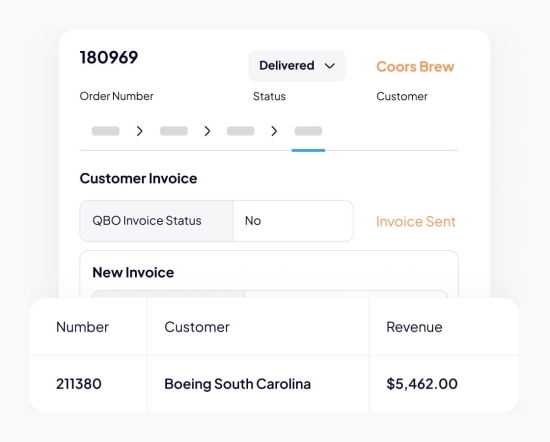This screenshot has height=442, width=550.
Task: Open the Delivered status dropdown
Action: coord(297,66)
